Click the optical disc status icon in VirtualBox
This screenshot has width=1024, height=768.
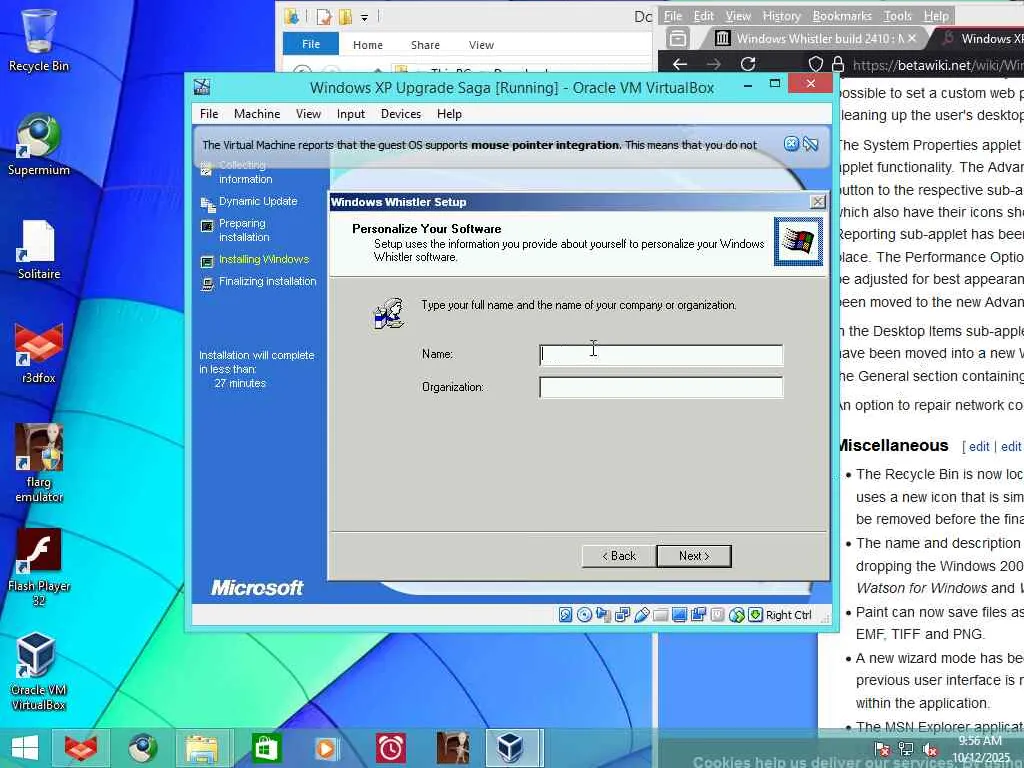coord(584,615)
